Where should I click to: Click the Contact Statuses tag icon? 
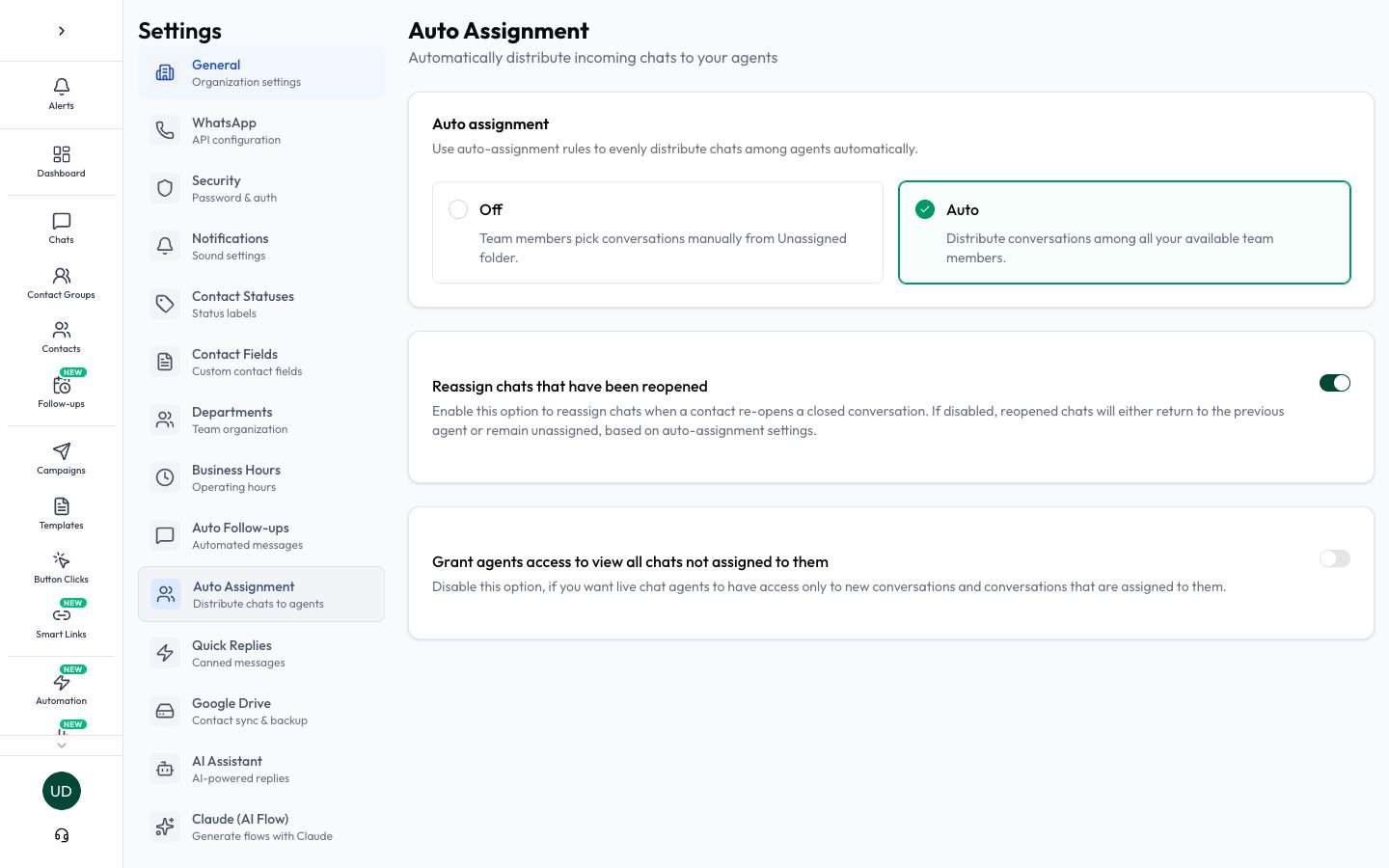pos(165,304)
